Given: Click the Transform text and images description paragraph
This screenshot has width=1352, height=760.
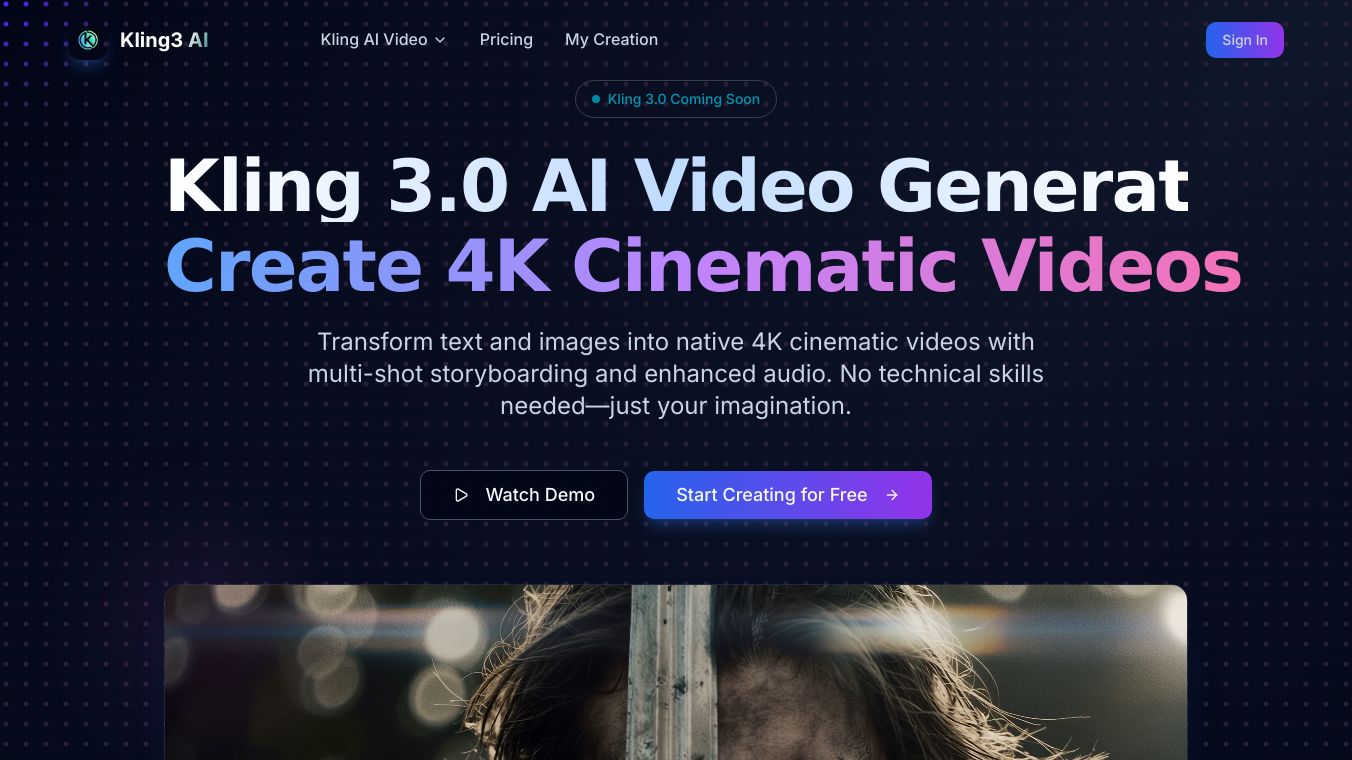Looking at the screenshot, I should [676, 374].
